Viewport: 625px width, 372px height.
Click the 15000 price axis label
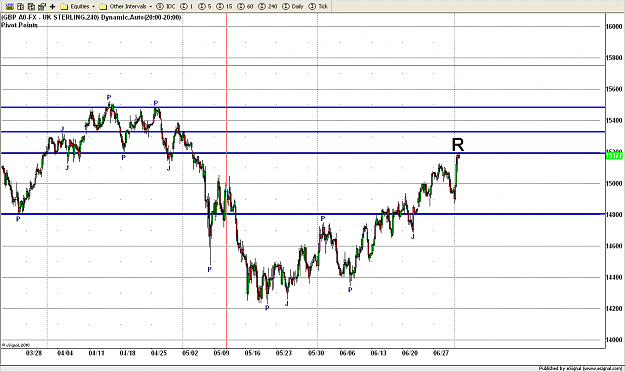[614, 183]
